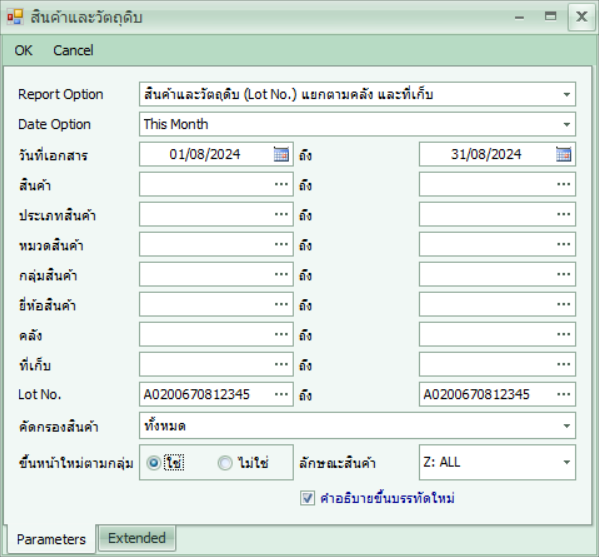Open lookup for ยี่ห้อสินค้า end field

(563, 304)
